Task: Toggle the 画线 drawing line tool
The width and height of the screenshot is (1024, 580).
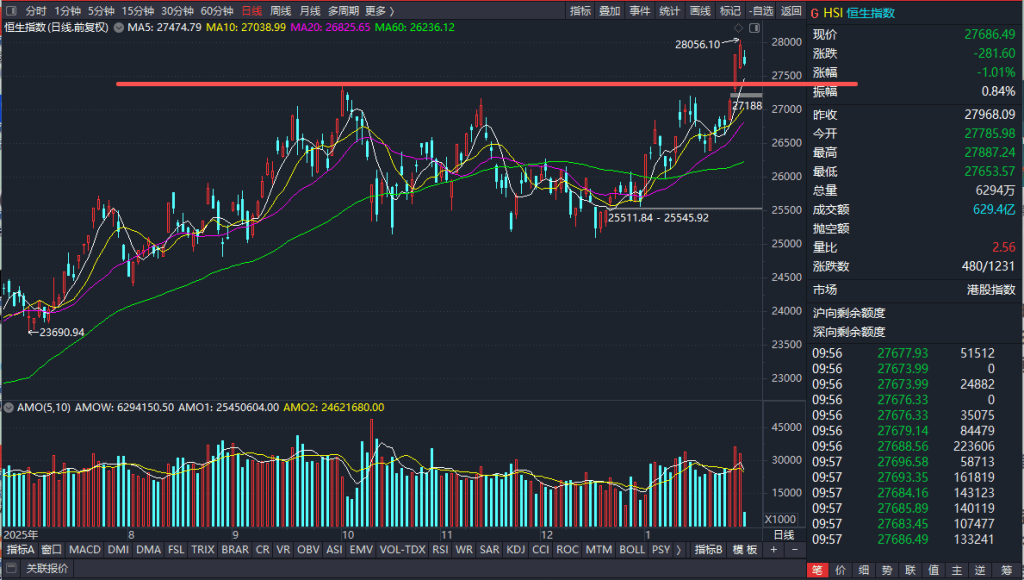Action: coord(700,11)
